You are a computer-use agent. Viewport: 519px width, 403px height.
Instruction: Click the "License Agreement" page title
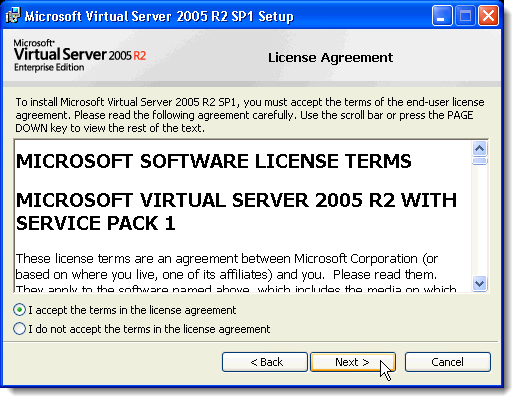point(330,57)
